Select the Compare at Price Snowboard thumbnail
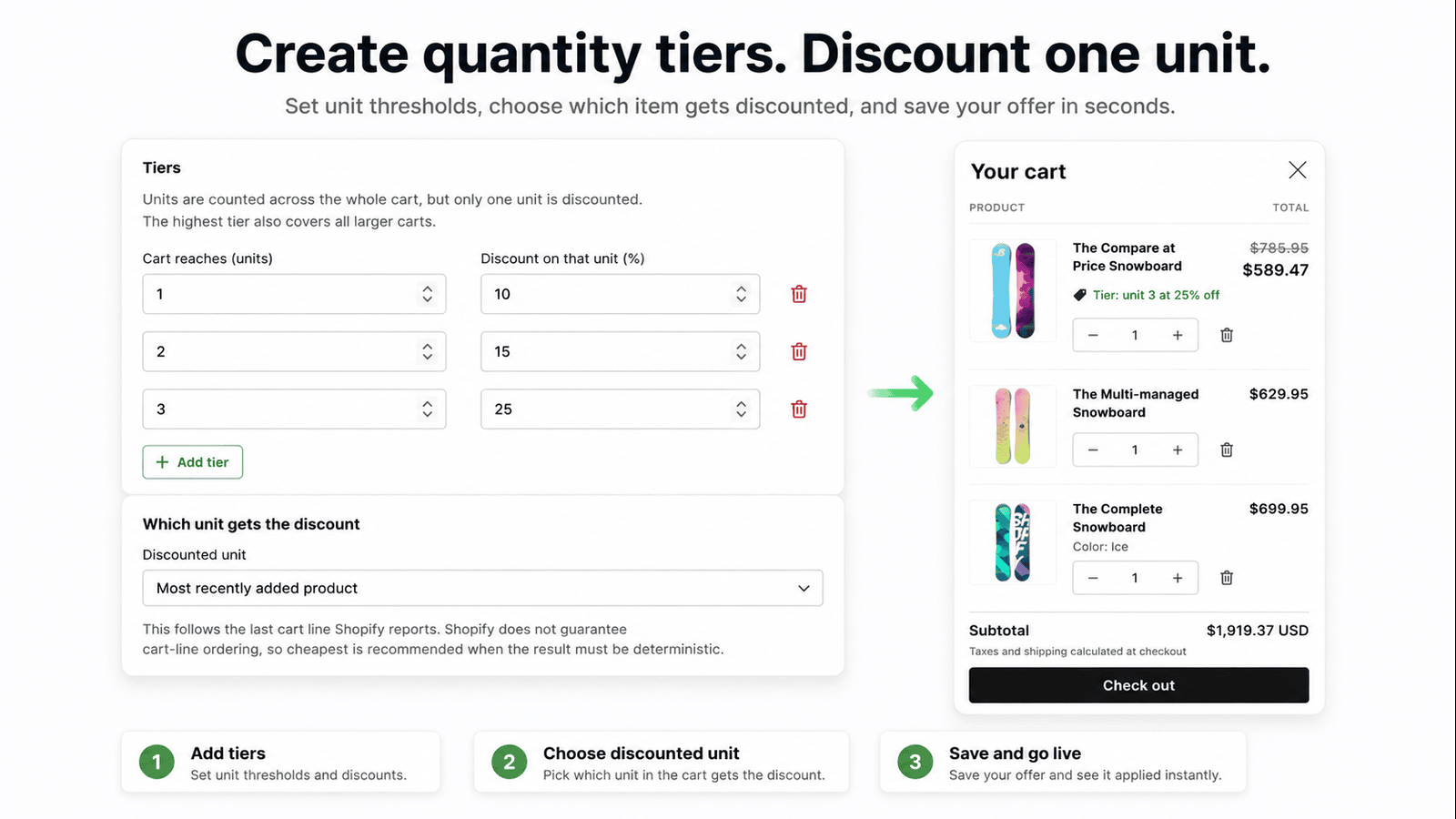1456x819 pixels. [1013, 290]
